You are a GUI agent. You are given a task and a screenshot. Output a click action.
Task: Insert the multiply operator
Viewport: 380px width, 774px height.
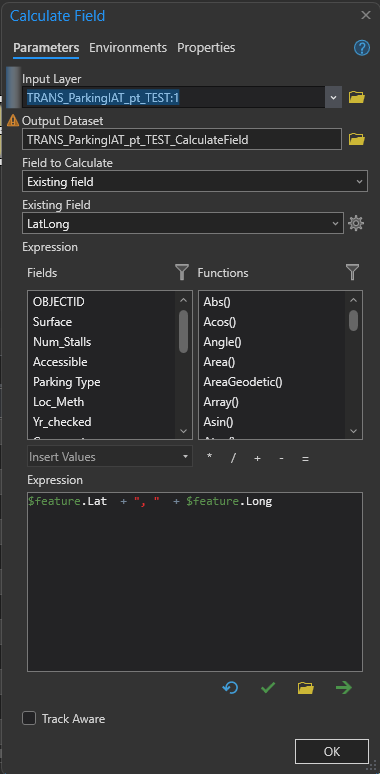click(209, 457)
